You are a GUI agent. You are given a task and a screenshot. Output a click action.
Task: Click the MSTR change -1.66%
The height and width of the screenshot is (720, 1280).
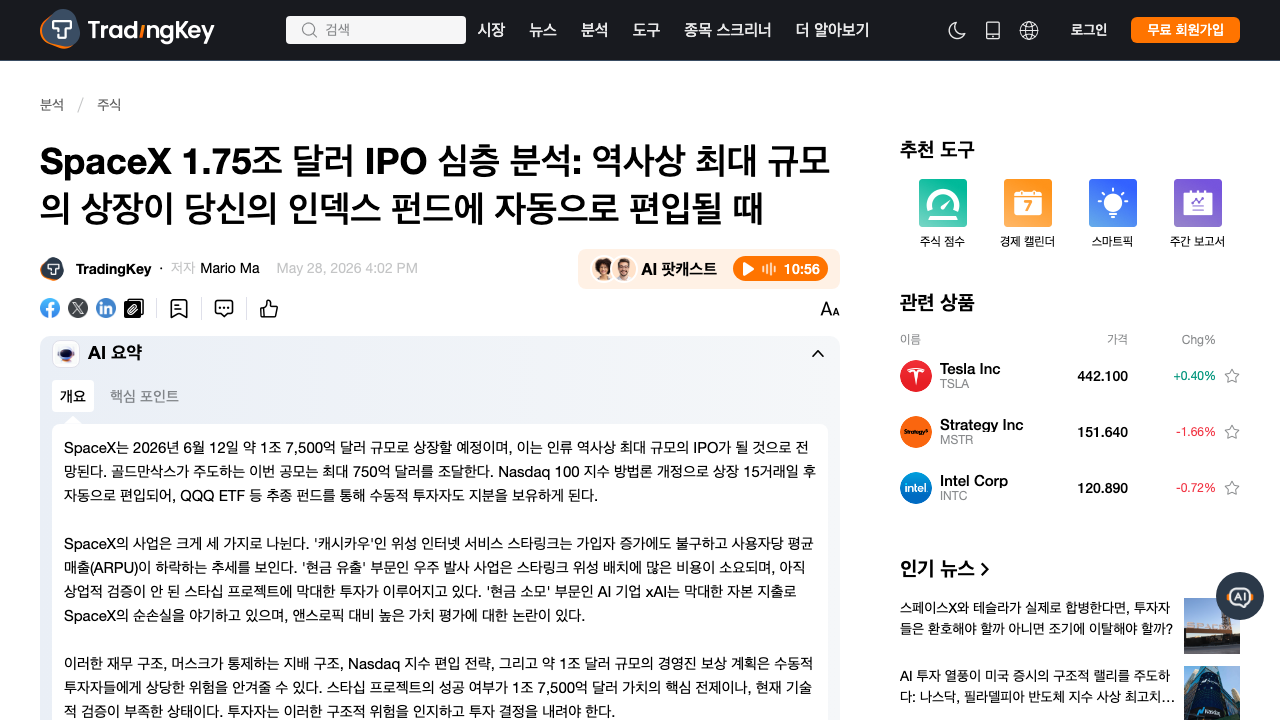[x=1195, y=432]
